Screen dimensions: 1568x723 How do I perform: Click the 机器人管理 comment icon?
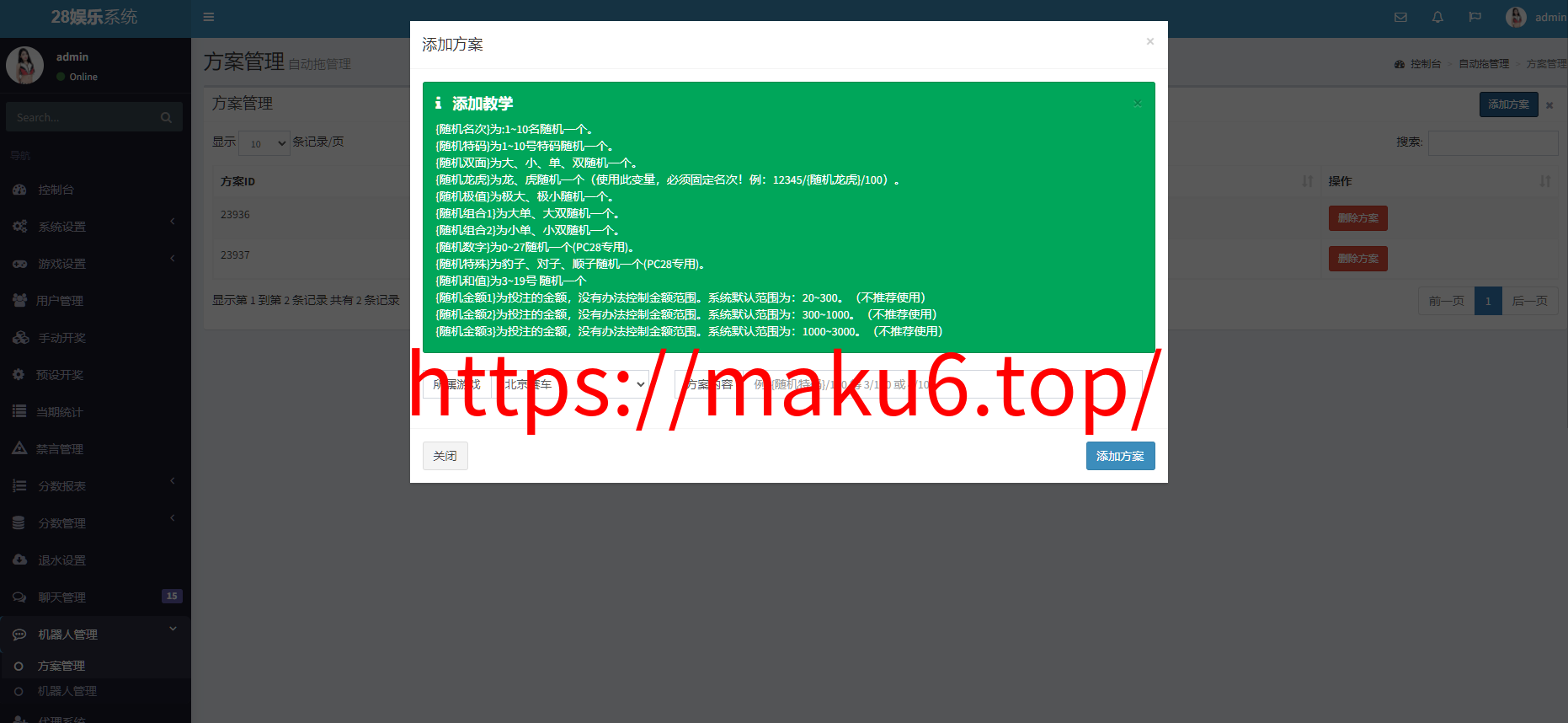(x=19, y=635)
